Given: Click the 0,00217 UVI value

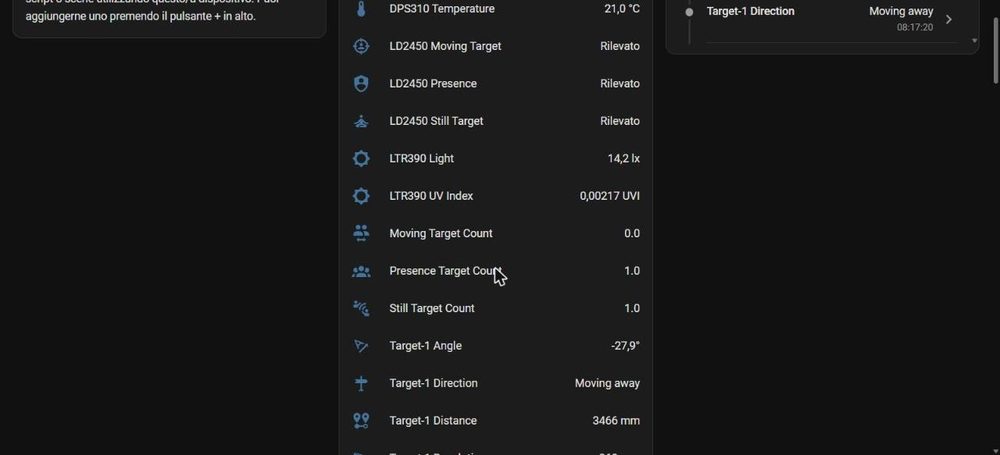Looking at the screenshot, I should click(610, 196).
